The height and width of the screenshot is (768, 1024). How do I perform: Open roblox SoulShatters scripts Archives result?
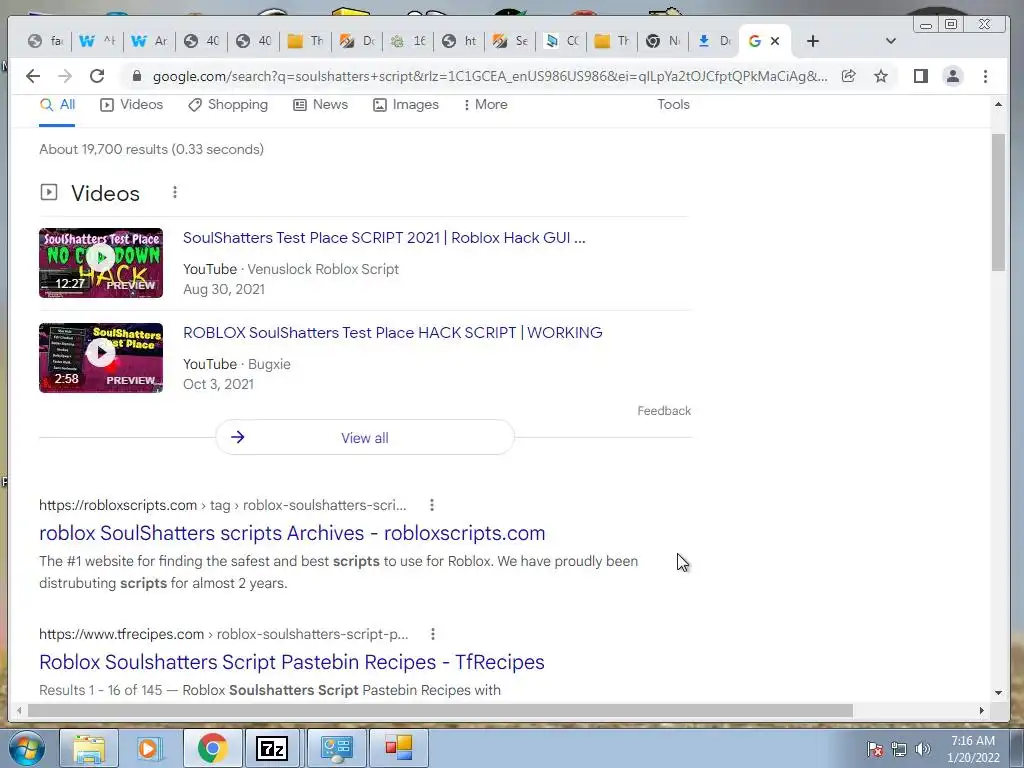click(292, 533)
